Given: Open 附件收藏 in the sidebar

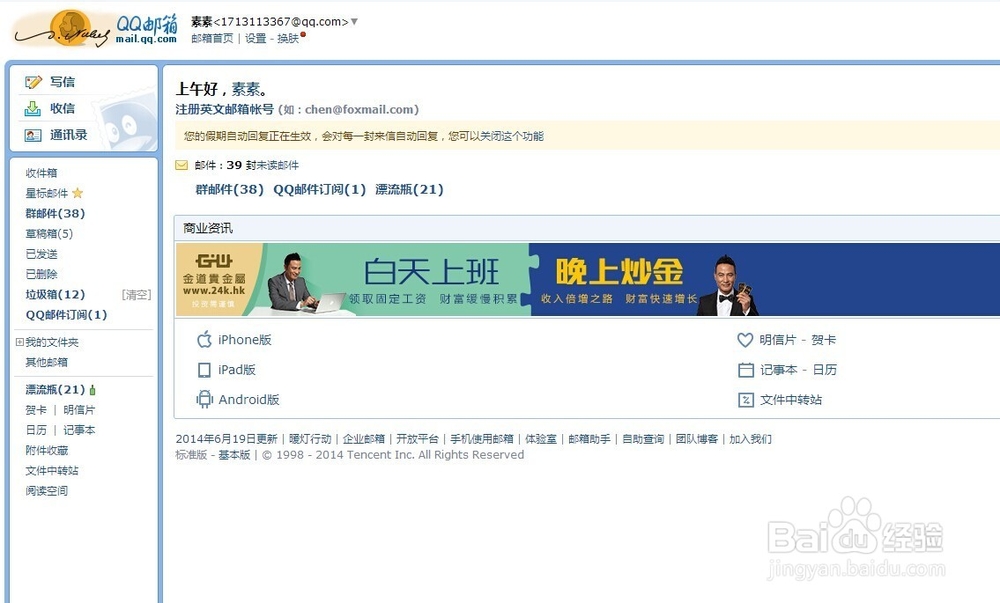Looking at the screenshot, I should (47, 450).
